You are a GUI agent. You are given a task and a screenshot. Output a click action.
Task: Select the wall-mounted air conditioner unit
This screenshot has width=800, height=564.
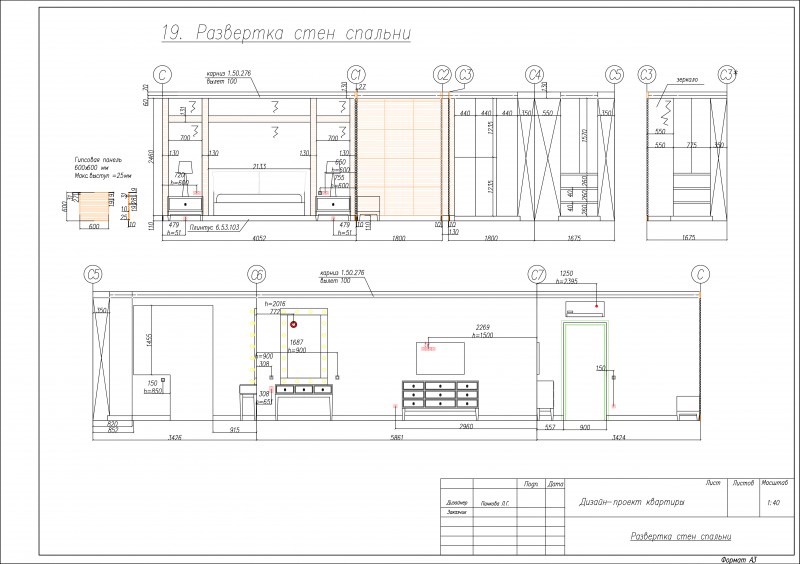[x=585, y=308]
